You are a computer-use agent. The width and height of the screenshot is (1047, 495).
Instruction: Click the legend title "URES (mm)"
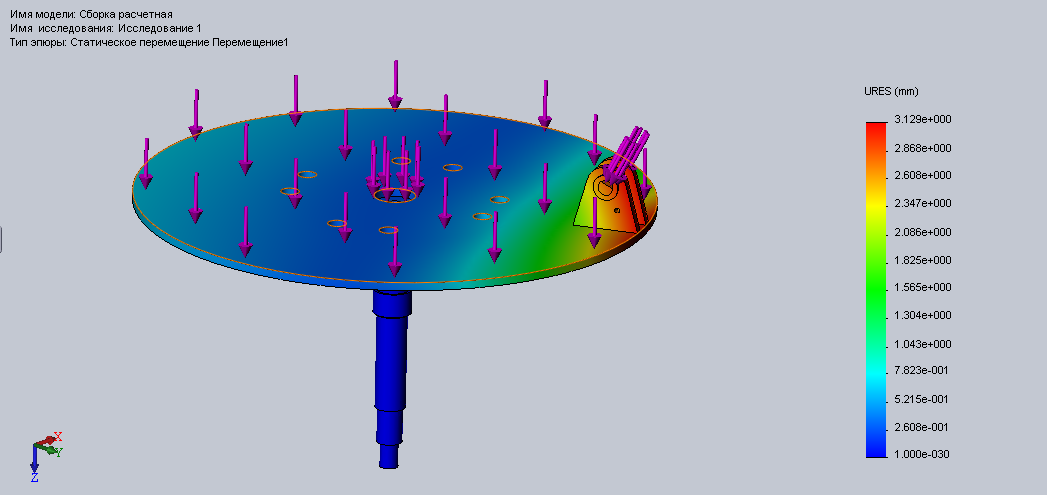point(891,91)
